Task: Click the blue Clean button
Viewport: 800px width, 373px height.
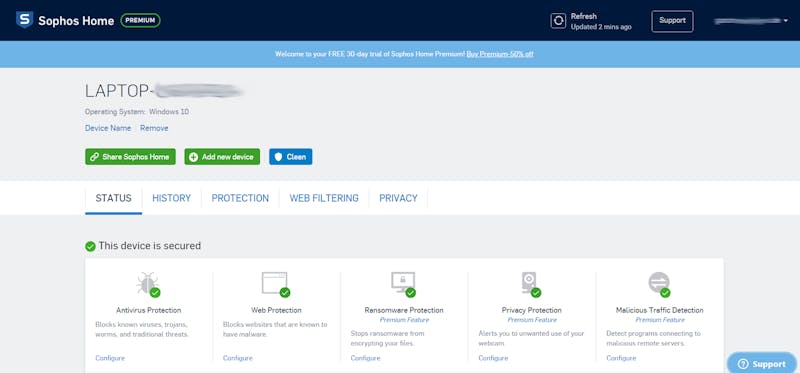Action: click(290, 157)
